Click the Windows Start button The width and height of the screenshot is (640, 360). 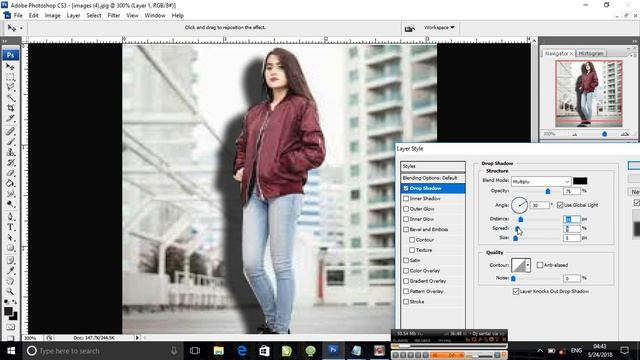click(x=11, y=351)
